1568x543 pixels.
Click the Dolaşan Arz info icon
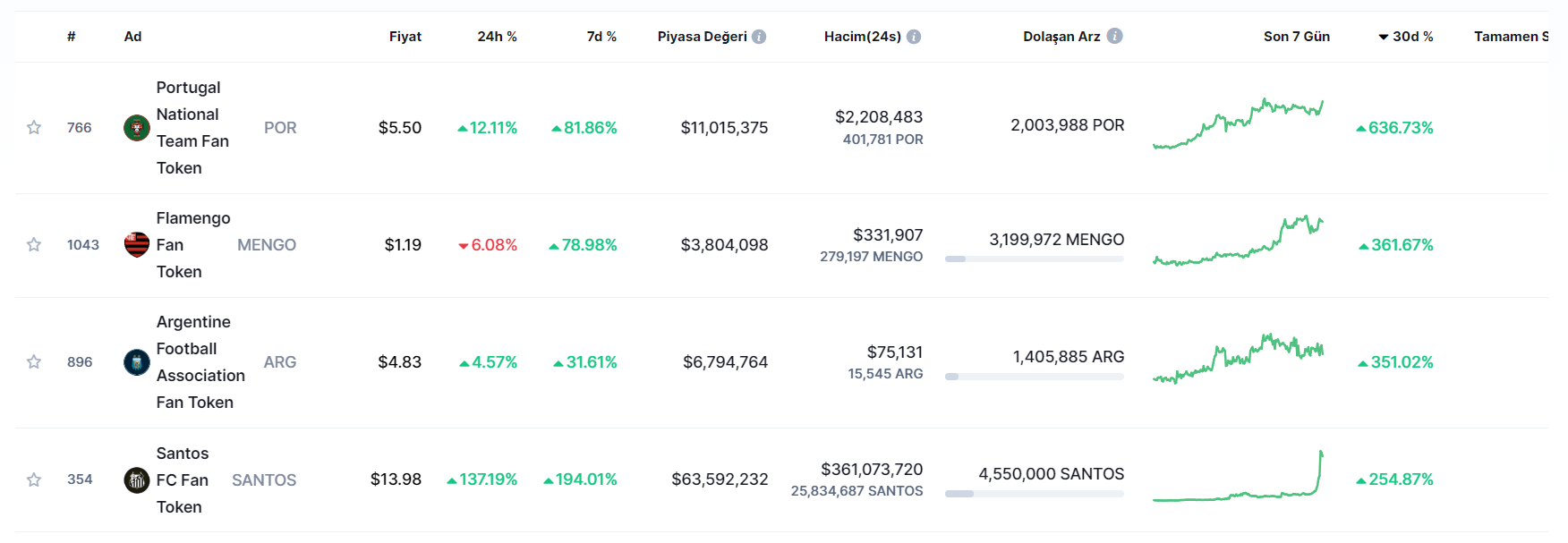point(1114,36)
